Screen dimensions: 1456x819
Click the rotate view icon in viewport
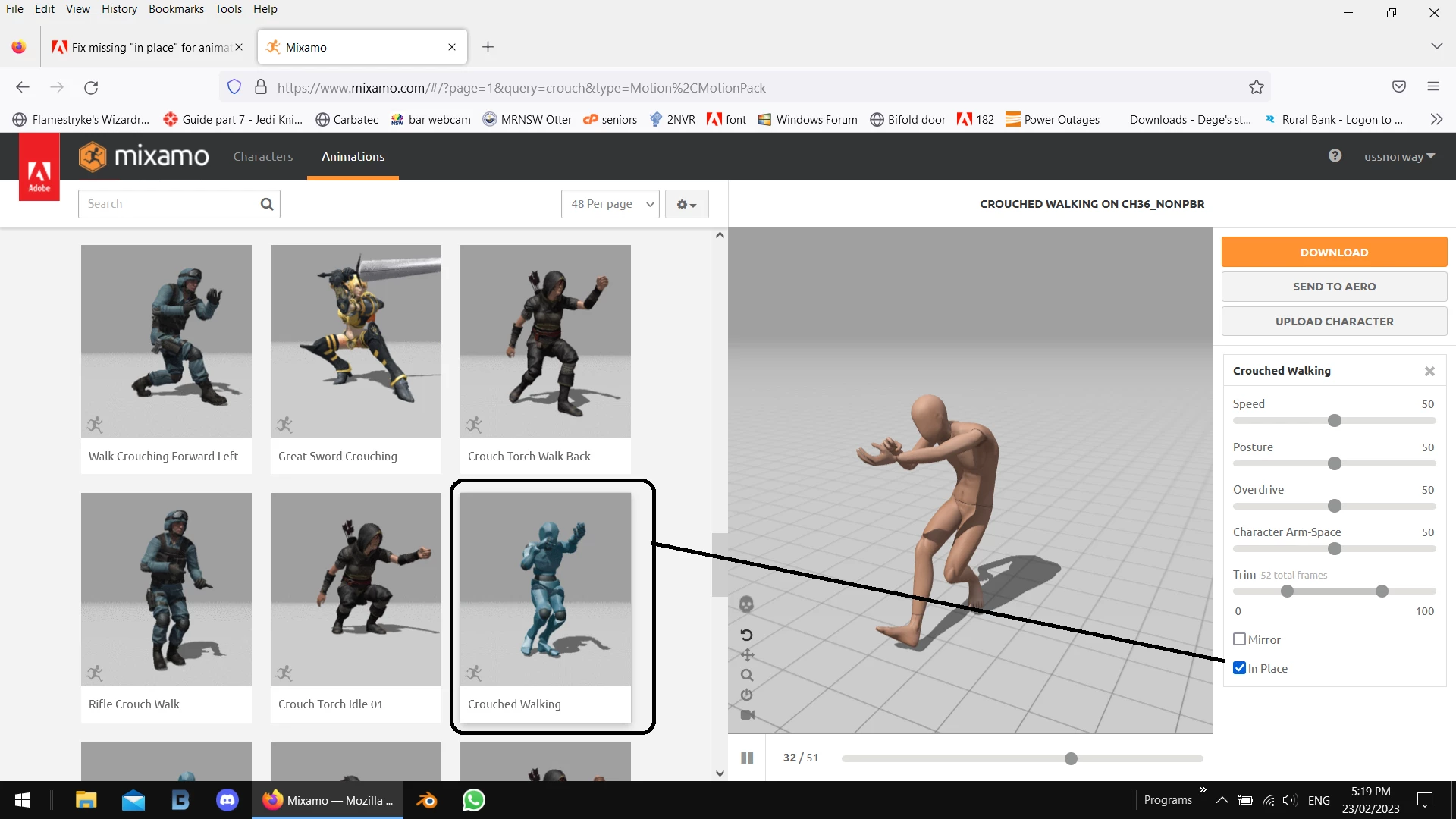(746, 635)
